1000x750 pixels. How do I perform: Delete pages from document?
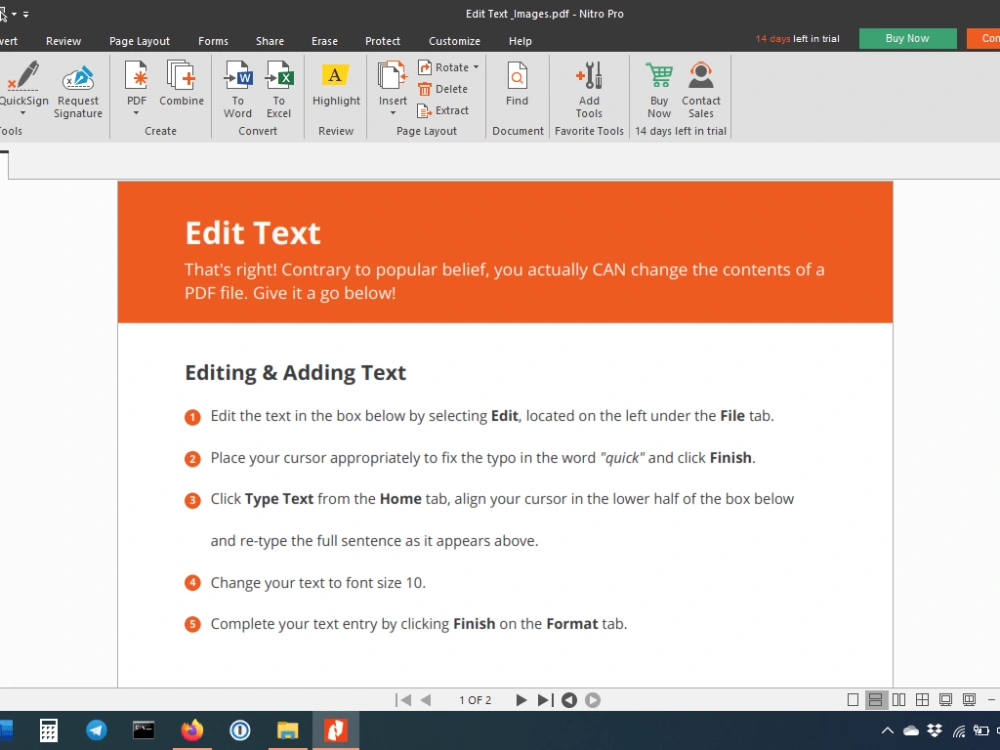pos(443,89)
